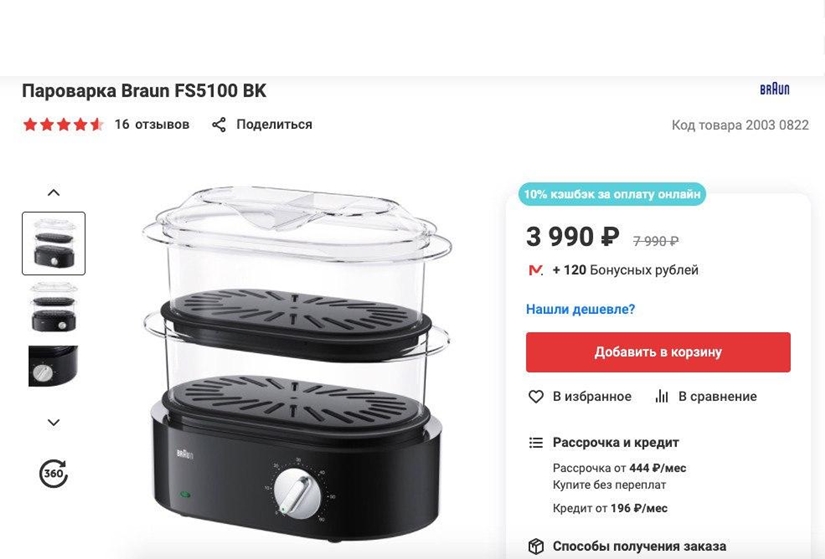The width and height of the screenshot is (825, 559).
Task: Open the 16 отзывов reviews link
Action: (151, 125)
